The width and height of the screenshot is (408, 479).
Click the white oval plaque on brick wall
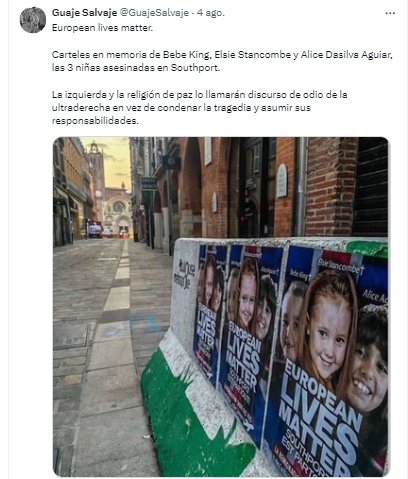pos(282,180)
